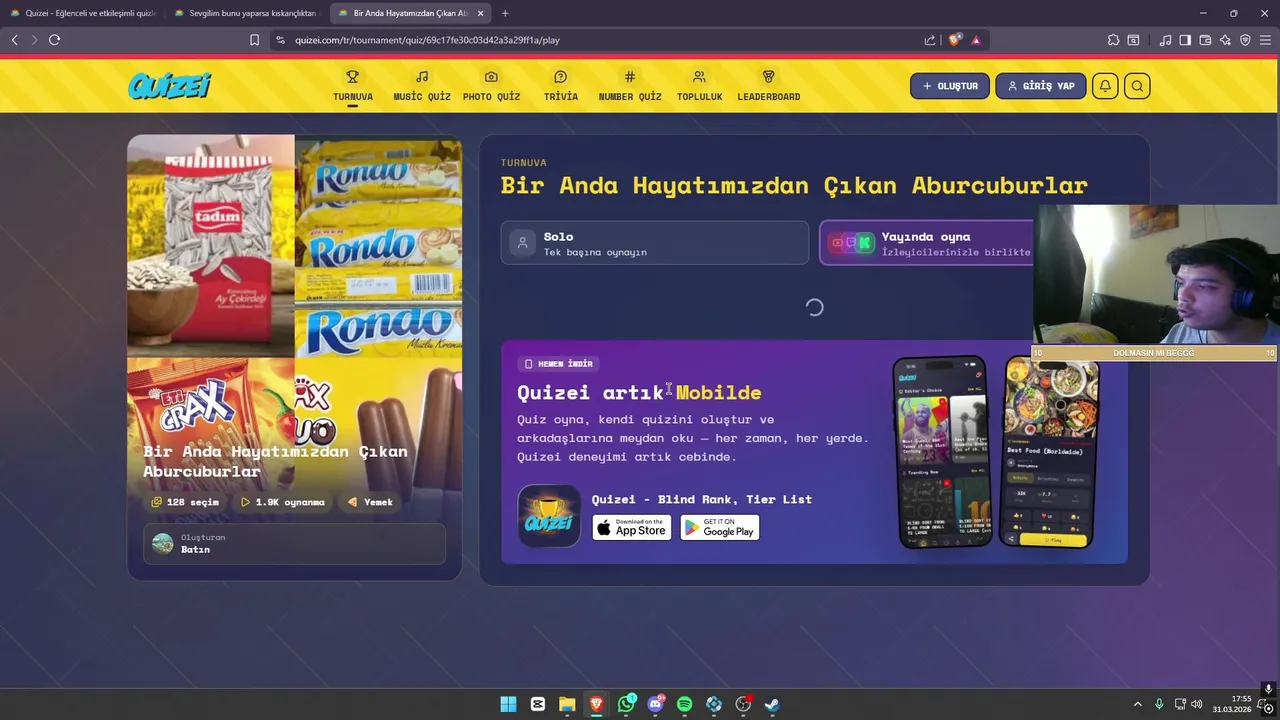Image resolution: width=1280 pixels, height=720 pixels.
Task: Open the Trivia tab
Action: pos(561,86)
